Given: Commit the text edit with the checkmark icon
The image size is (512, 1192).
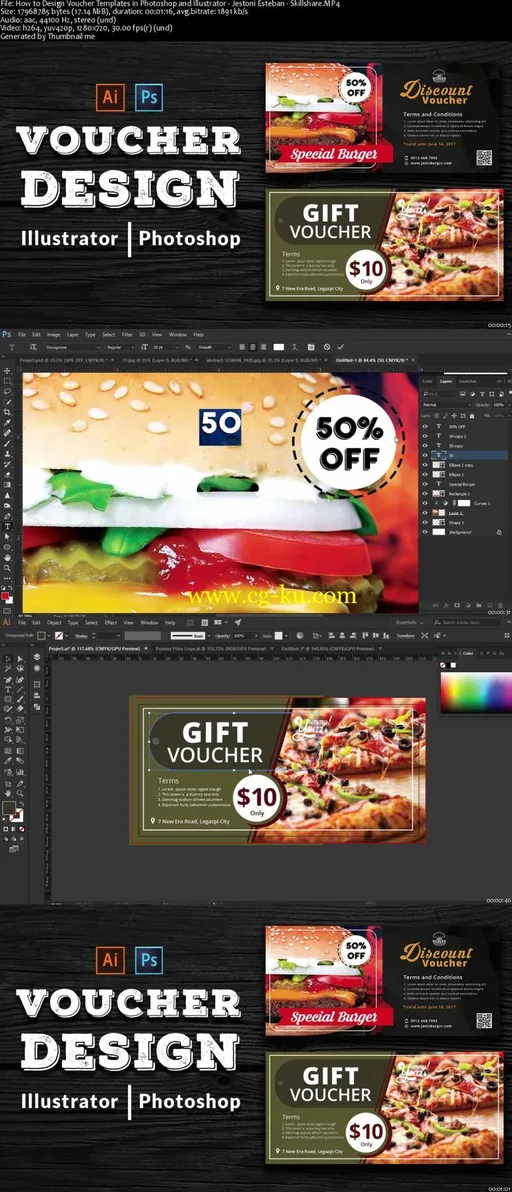Looking at the screenshot, I should pyautogui.click(x=340, y=346).
